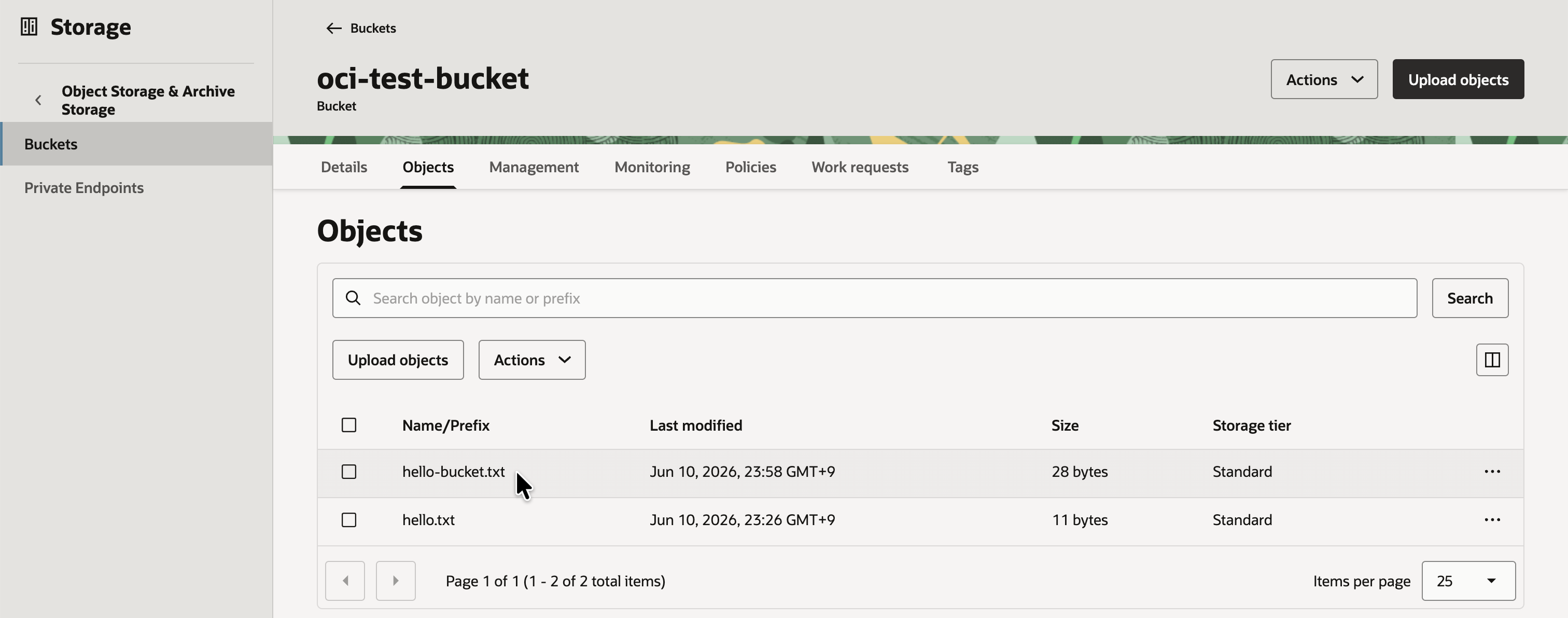This screenshot has width=1568, height=618.
Task: Tick the hello-bucket.txt checkbox
Action: point(349,471)
